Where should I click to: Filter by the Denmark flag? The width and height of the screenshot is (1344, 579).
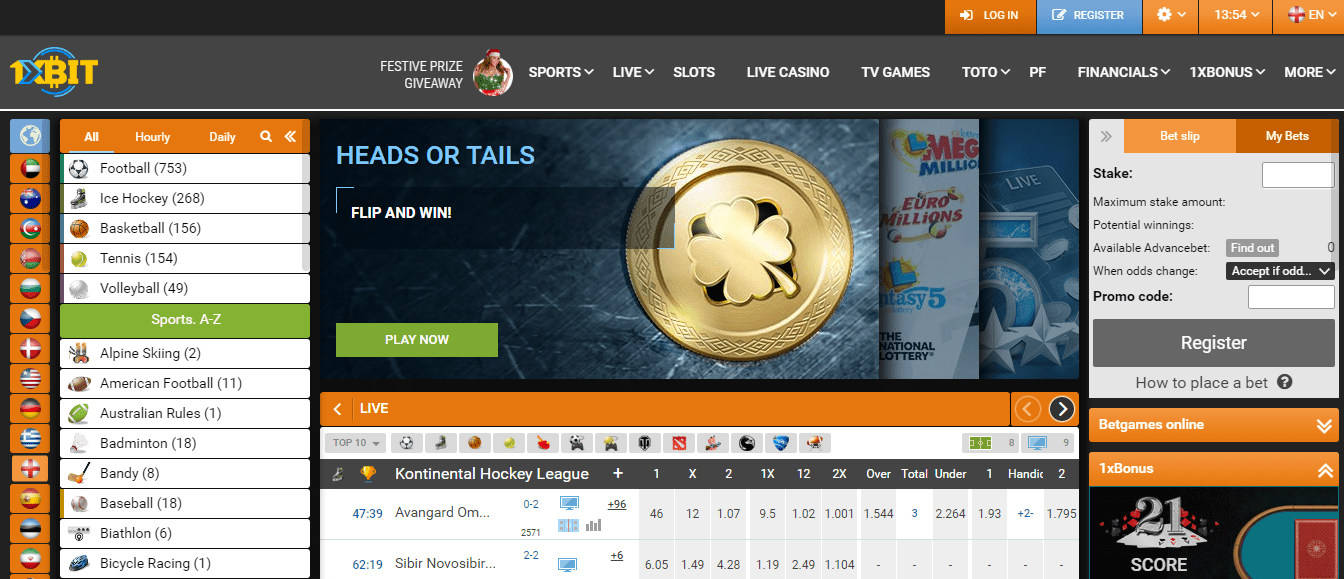30,348
